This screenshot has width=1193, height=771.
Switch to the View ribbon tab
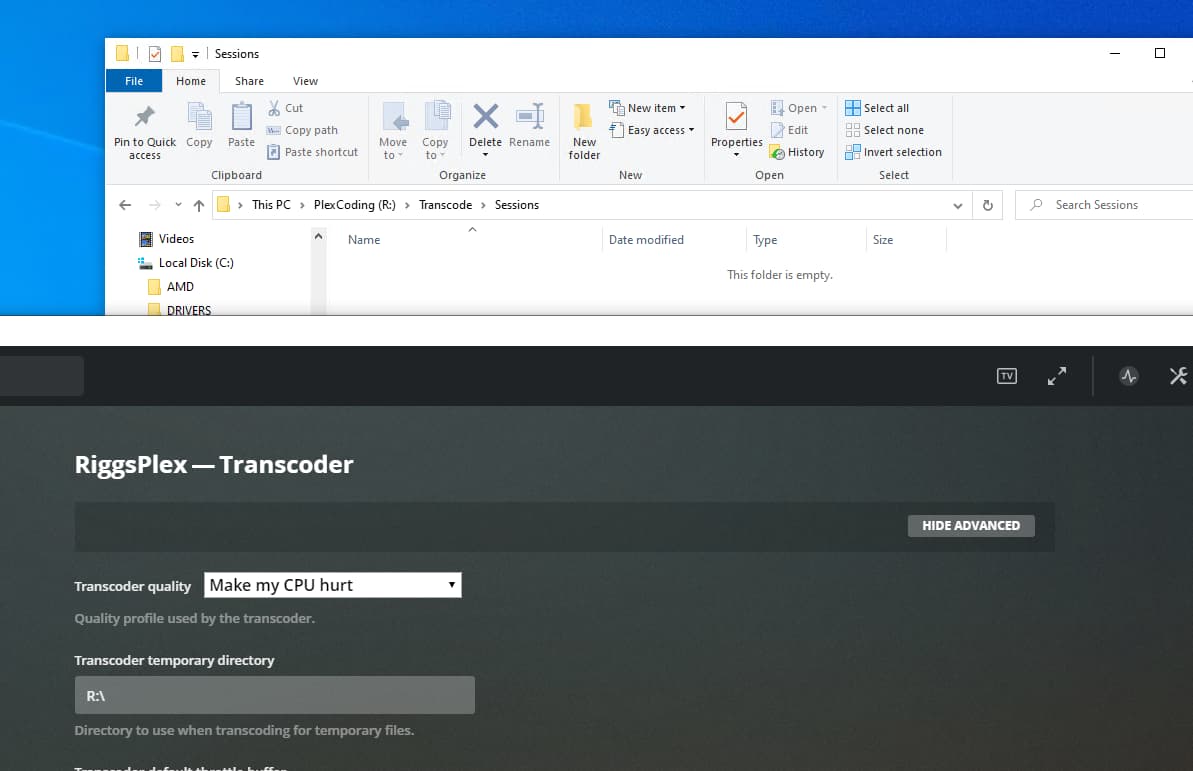click(305, 81)
